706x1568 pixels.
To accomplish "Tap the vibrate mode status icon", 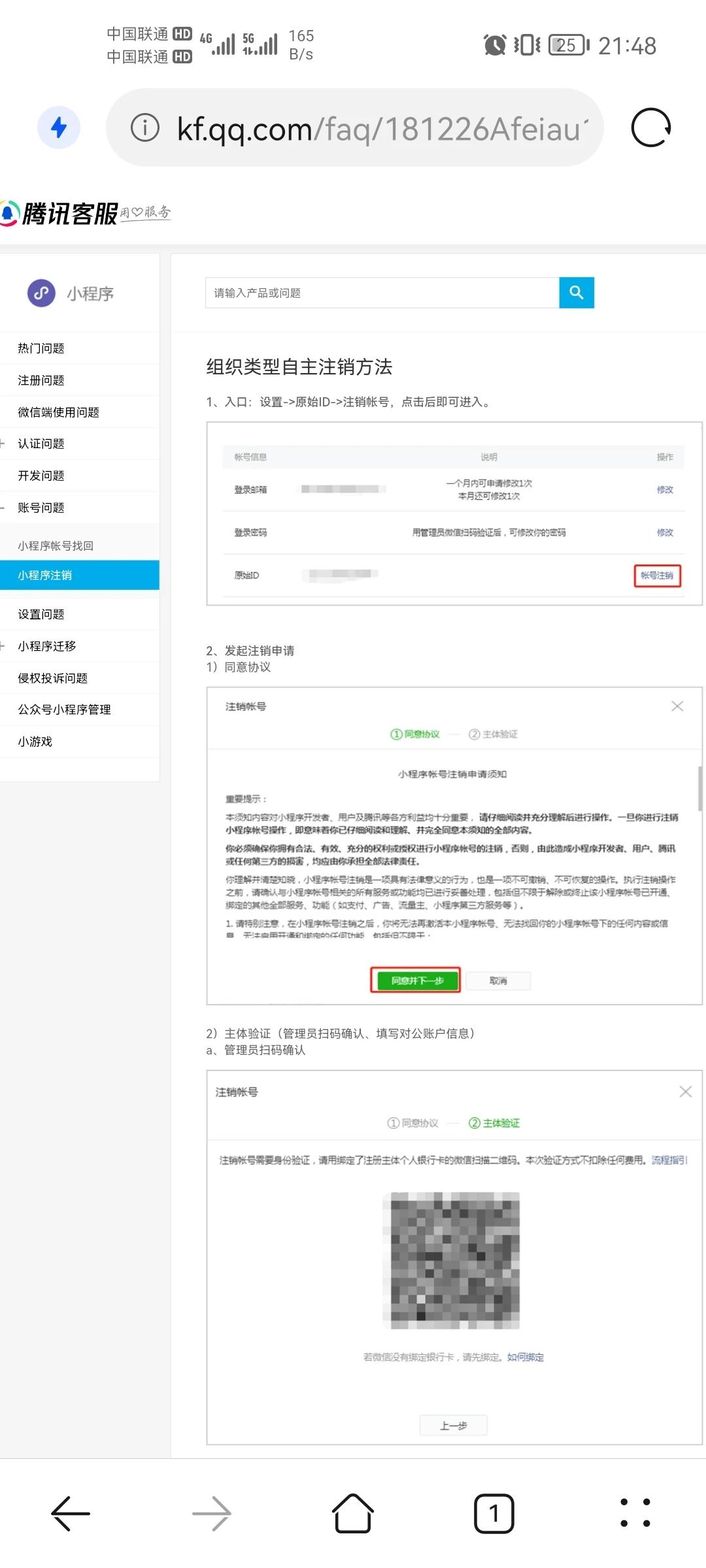I will (527, 45).
